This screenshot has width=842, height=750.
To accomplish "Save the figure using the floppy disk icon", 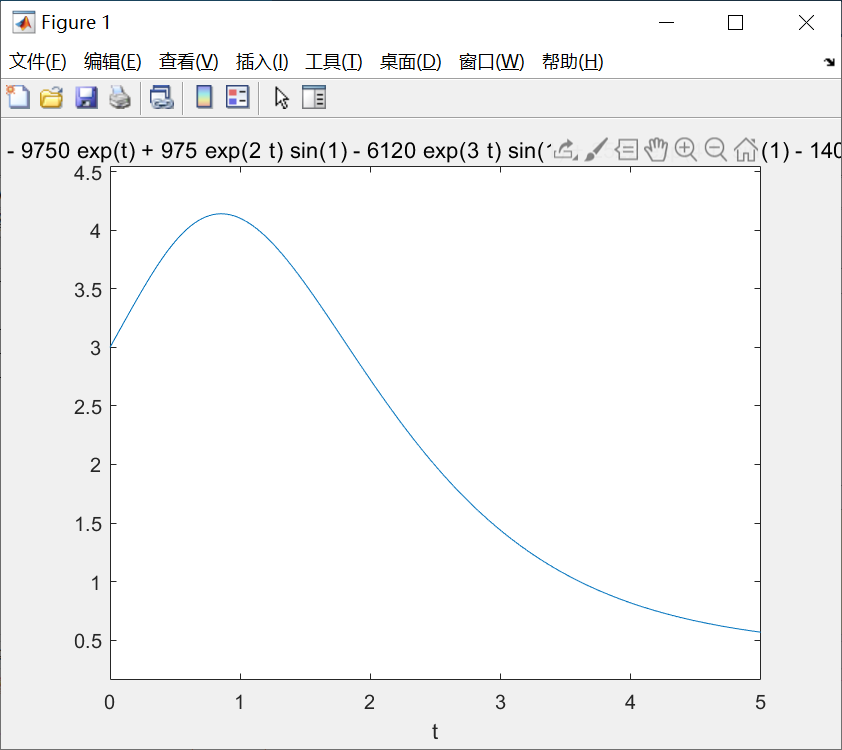I will [x=86, y=98].
